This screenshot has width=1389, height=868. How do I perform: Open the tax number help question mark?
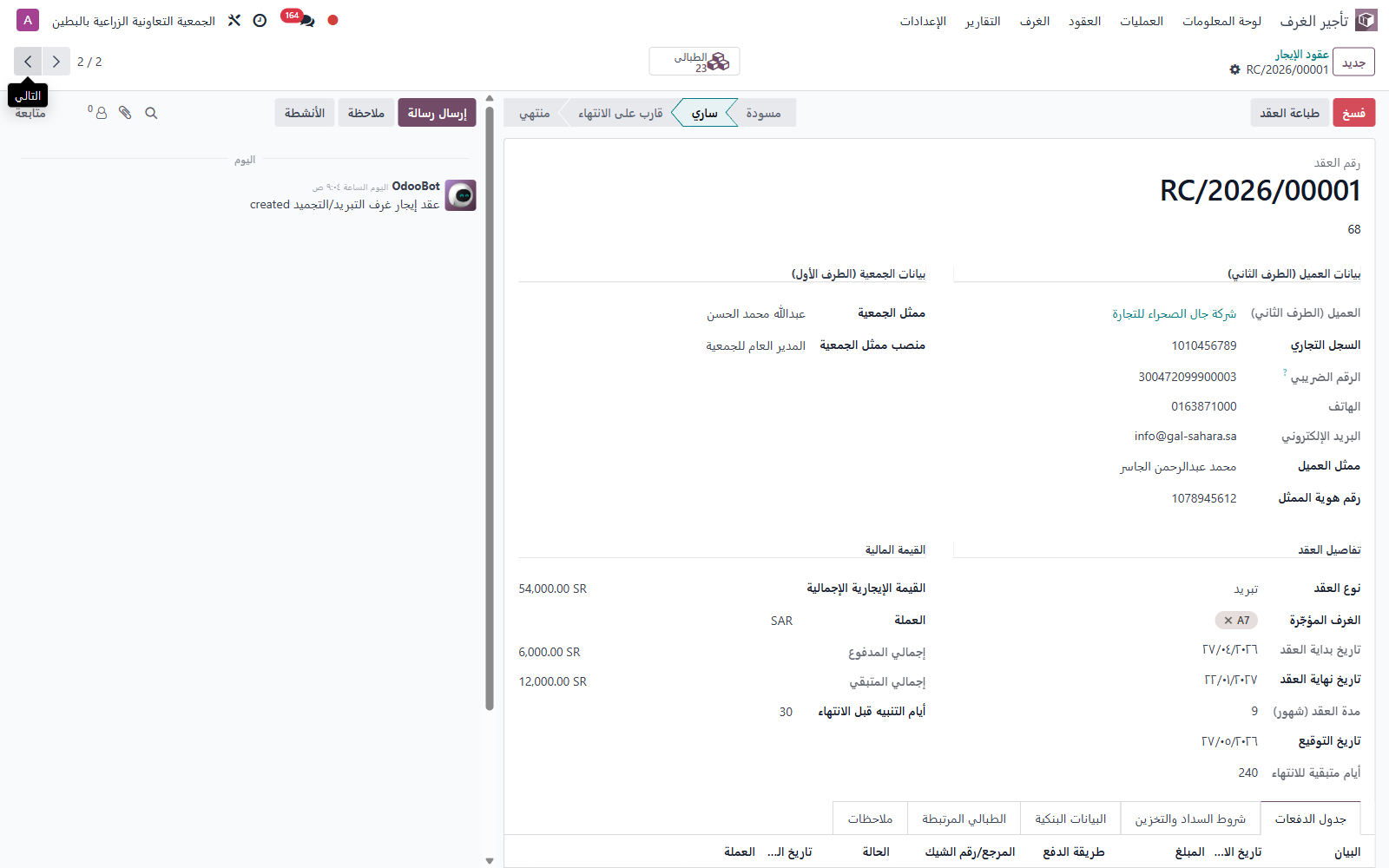(1285, 372)
